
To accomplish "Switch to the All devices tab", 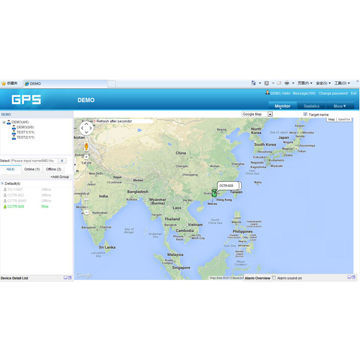I will [x=11, y=169].
